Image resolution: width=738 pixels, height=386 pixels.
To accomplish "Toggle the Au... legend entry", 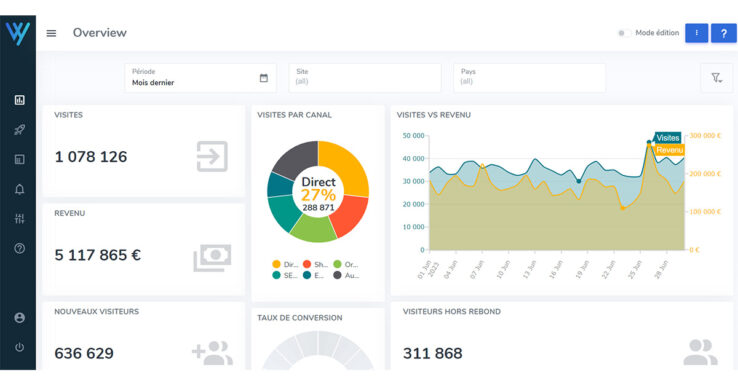I will 346,275.
